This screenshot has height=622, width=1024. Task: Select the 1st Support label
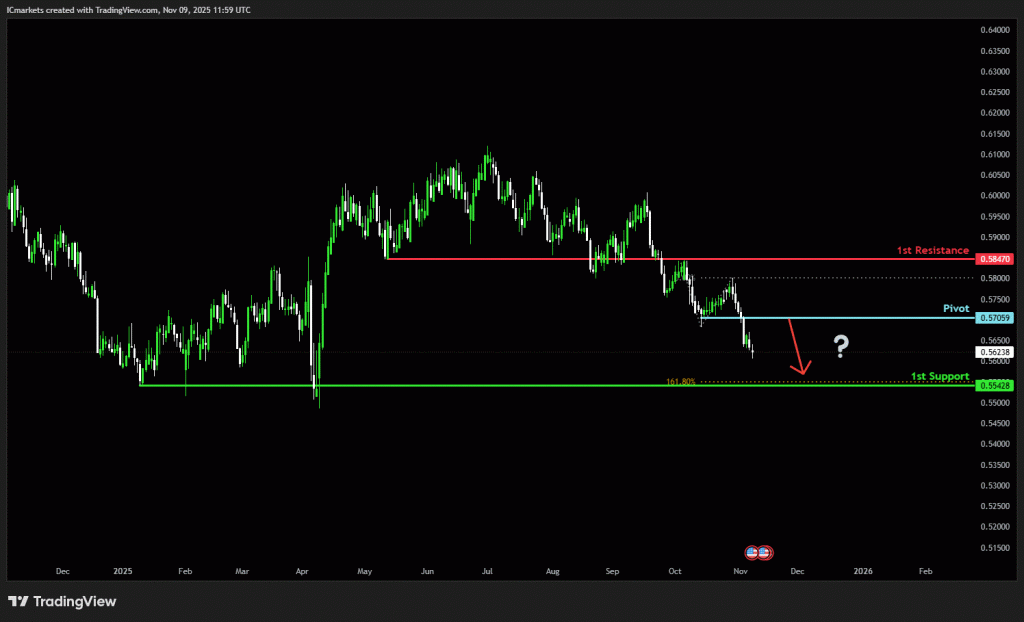939,376
